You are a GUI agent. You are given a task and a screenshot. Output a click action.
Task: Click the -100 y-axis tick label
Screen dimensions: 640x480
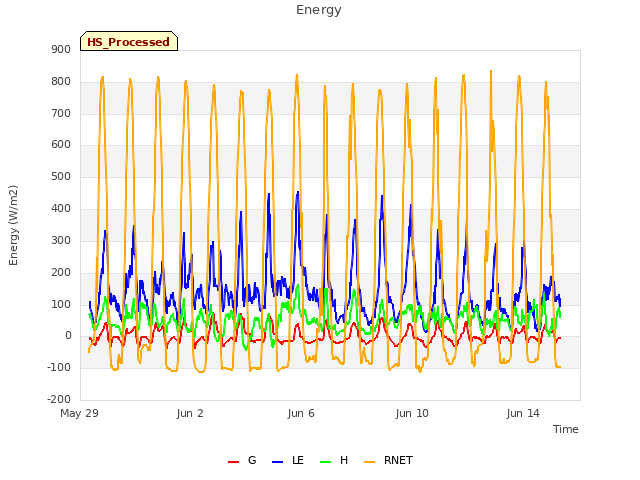tap(59, 367)
